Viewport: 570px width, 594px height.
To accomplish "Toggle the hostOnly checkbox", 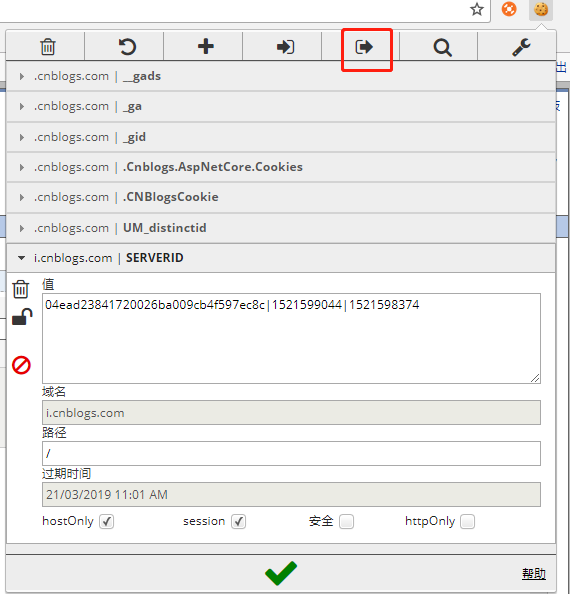I will click(x=106, y=522).
